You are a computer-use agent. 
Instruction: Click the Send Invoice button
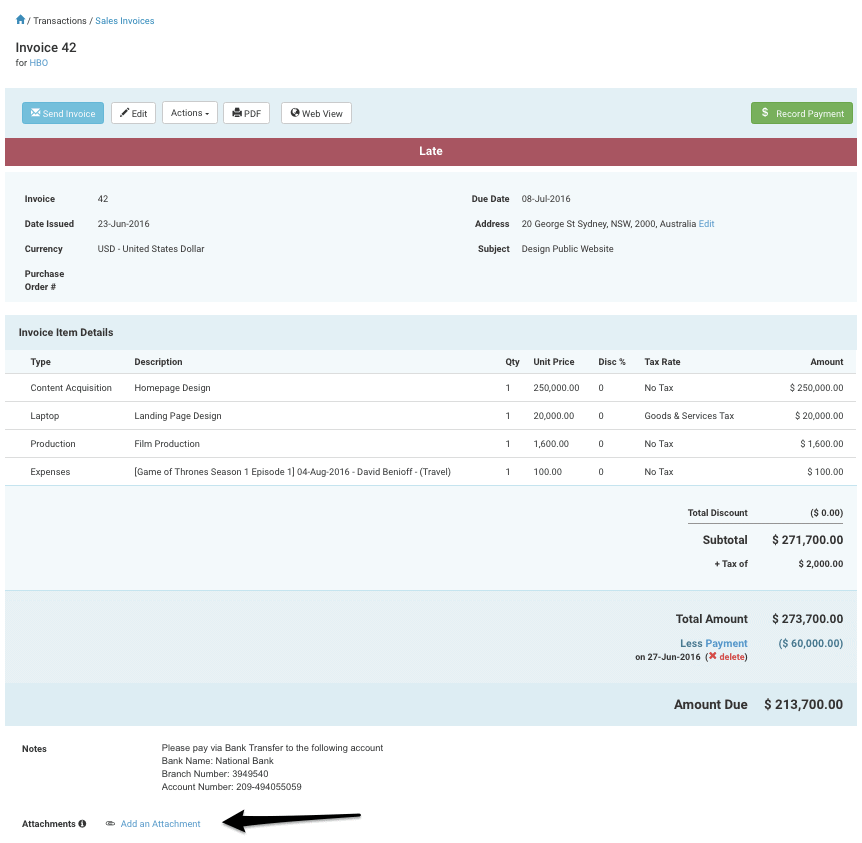(62, 112)
